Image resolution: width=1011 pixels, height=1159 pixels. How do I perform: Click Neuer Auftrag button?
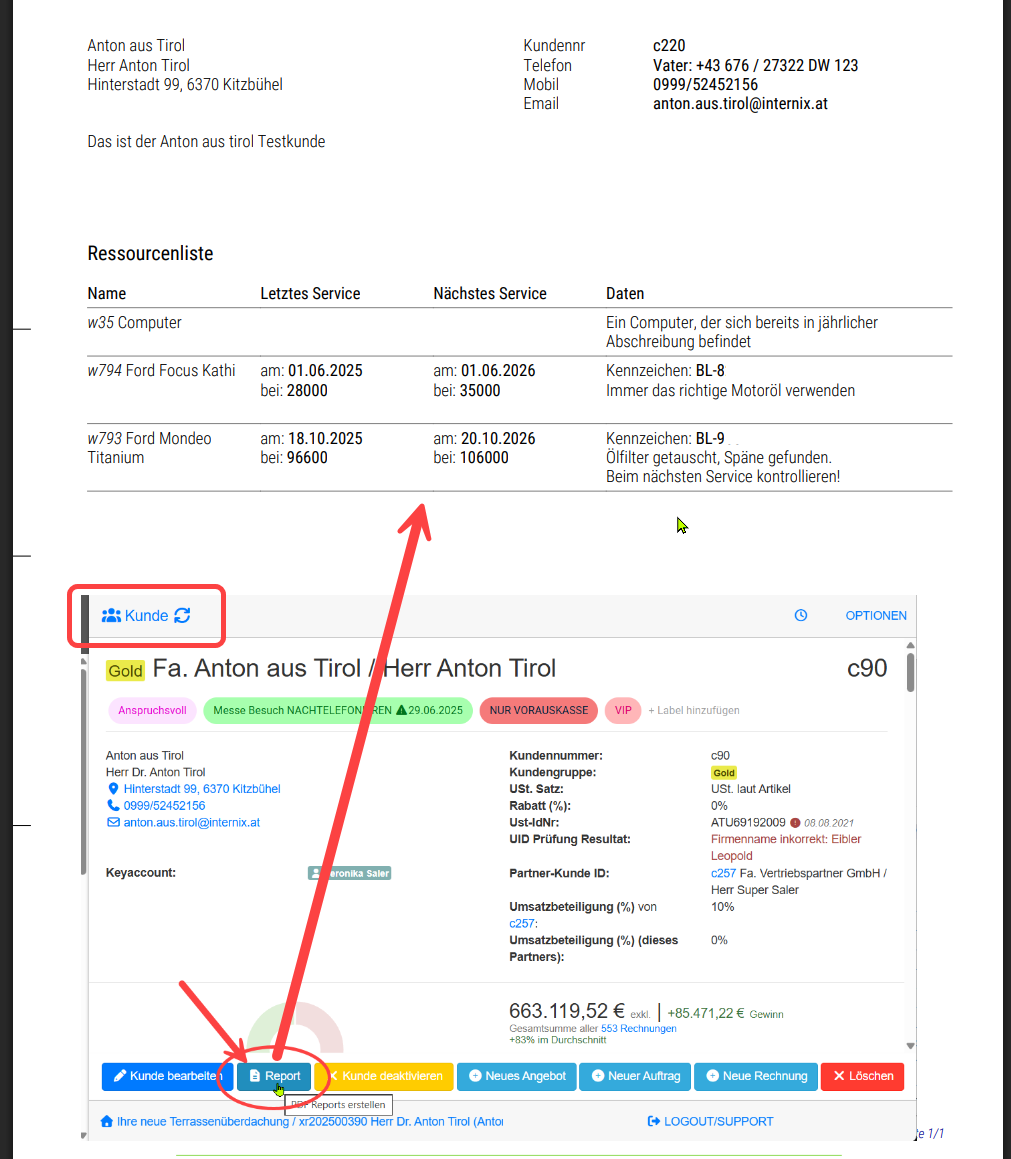[636, 1076]
